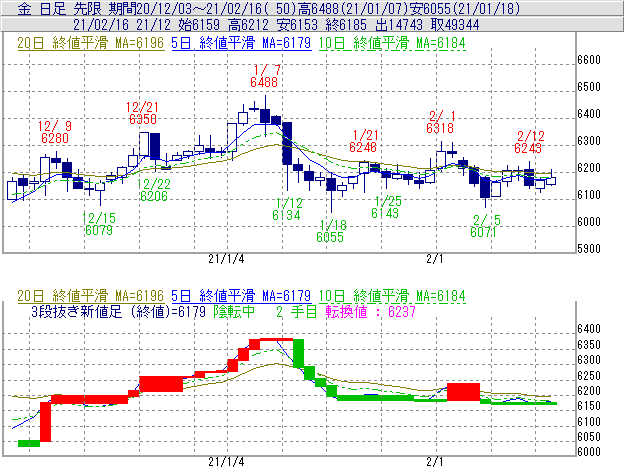
Task: Click the 12/15 6079 low label
Action: tap(99, 224)
